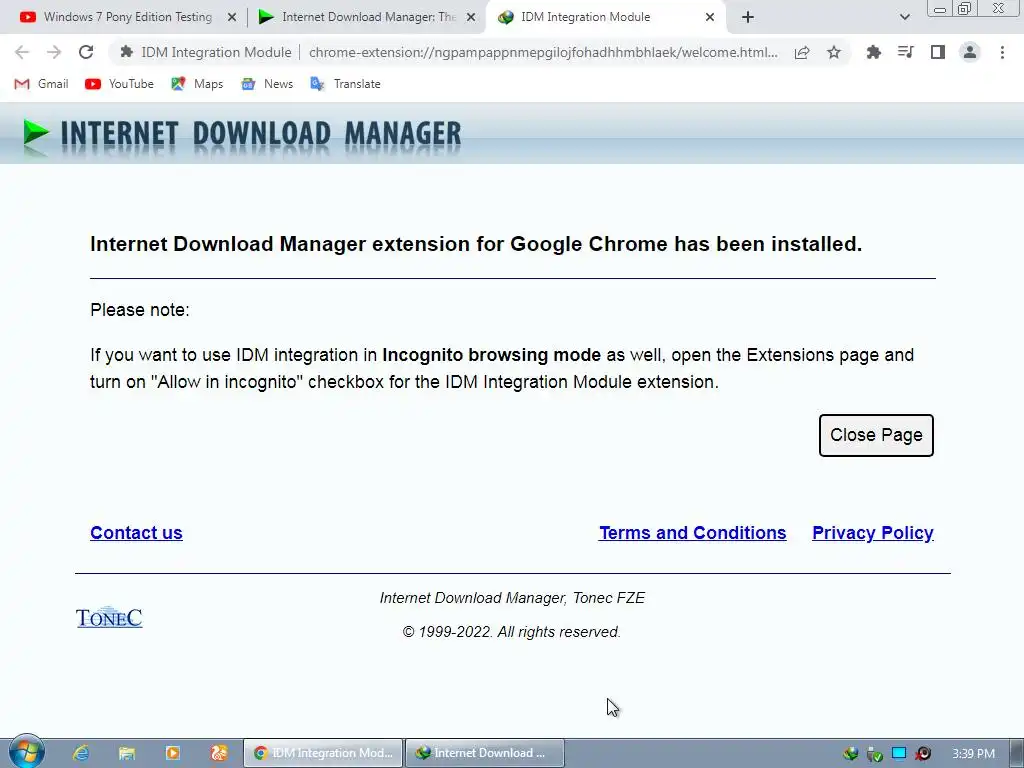Click the 3:39 PM clock

point(973,754)
